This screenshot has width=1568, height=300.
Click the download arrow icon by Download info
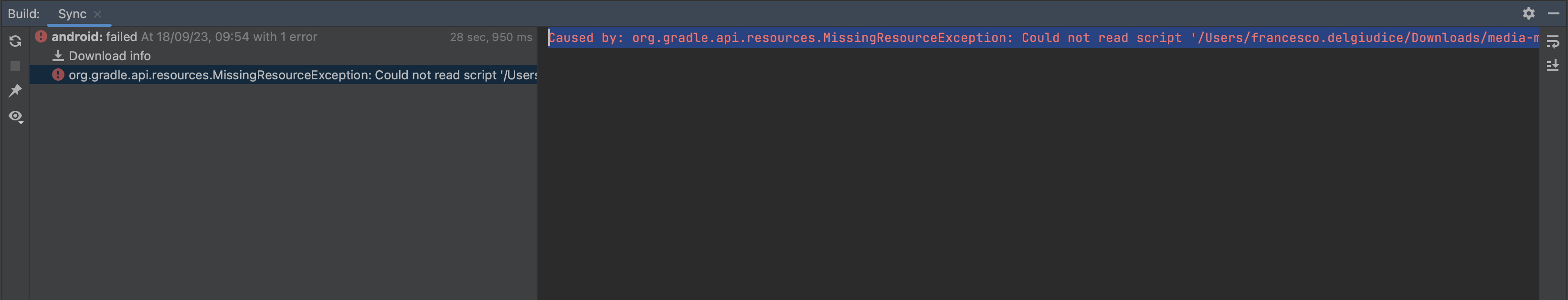[x=58, y=56]
